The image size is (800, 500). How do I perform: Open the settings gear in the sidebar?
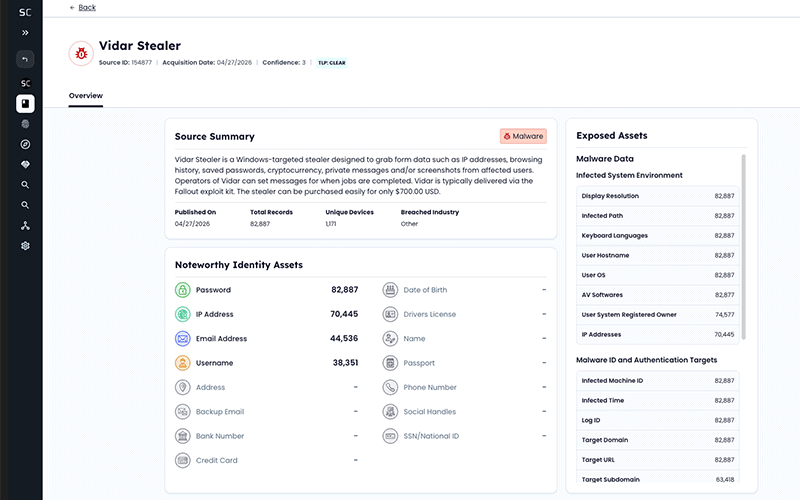25,246
